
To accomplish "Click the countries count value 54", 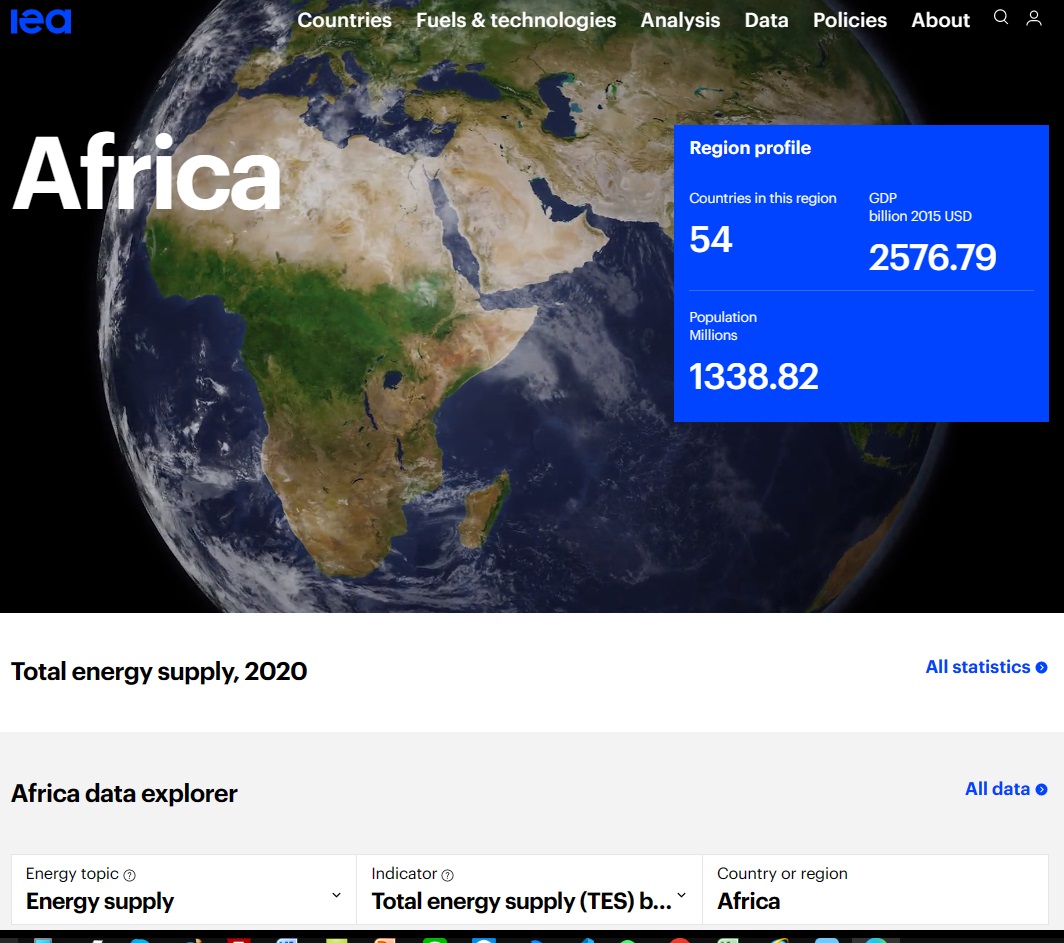I will pyautogui.click(x=710, y=239).
